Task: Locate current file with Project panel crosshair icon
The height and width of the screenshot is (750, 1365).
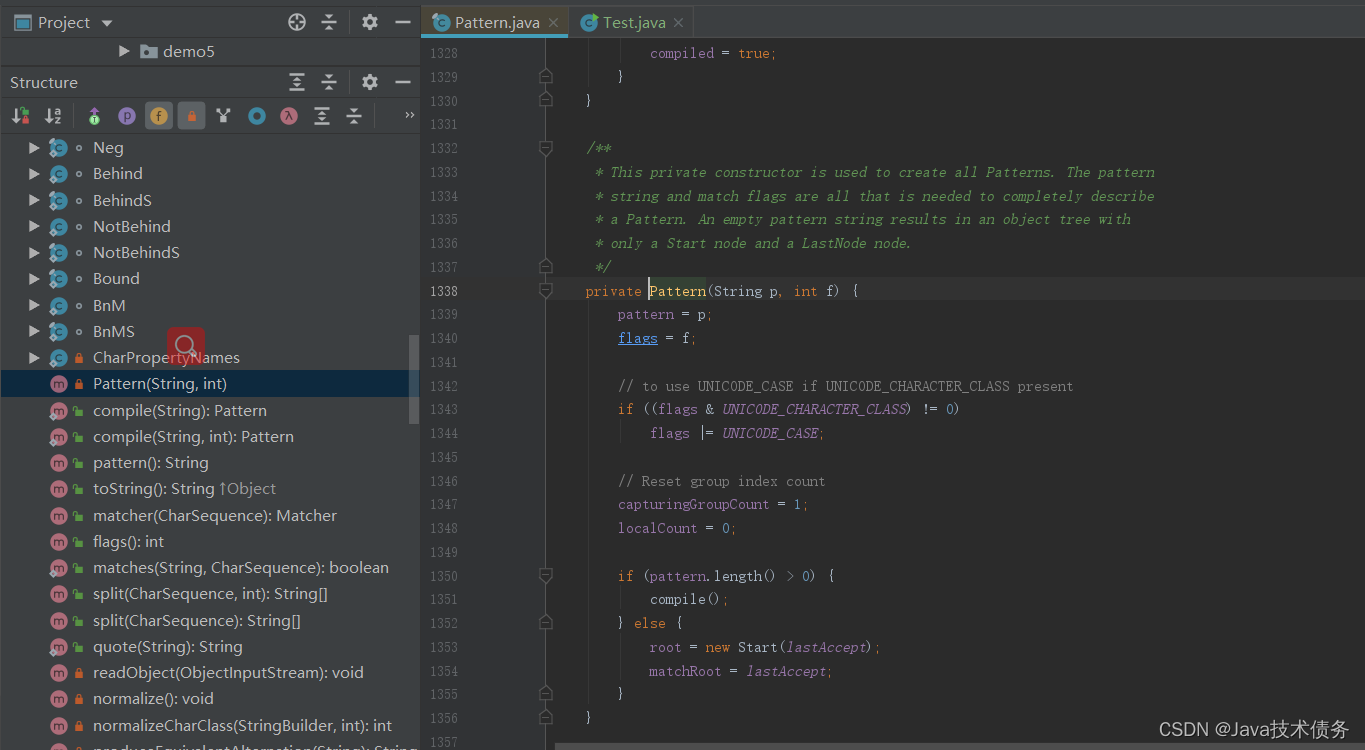Action: pyautogui.click(x=297, y=22)
